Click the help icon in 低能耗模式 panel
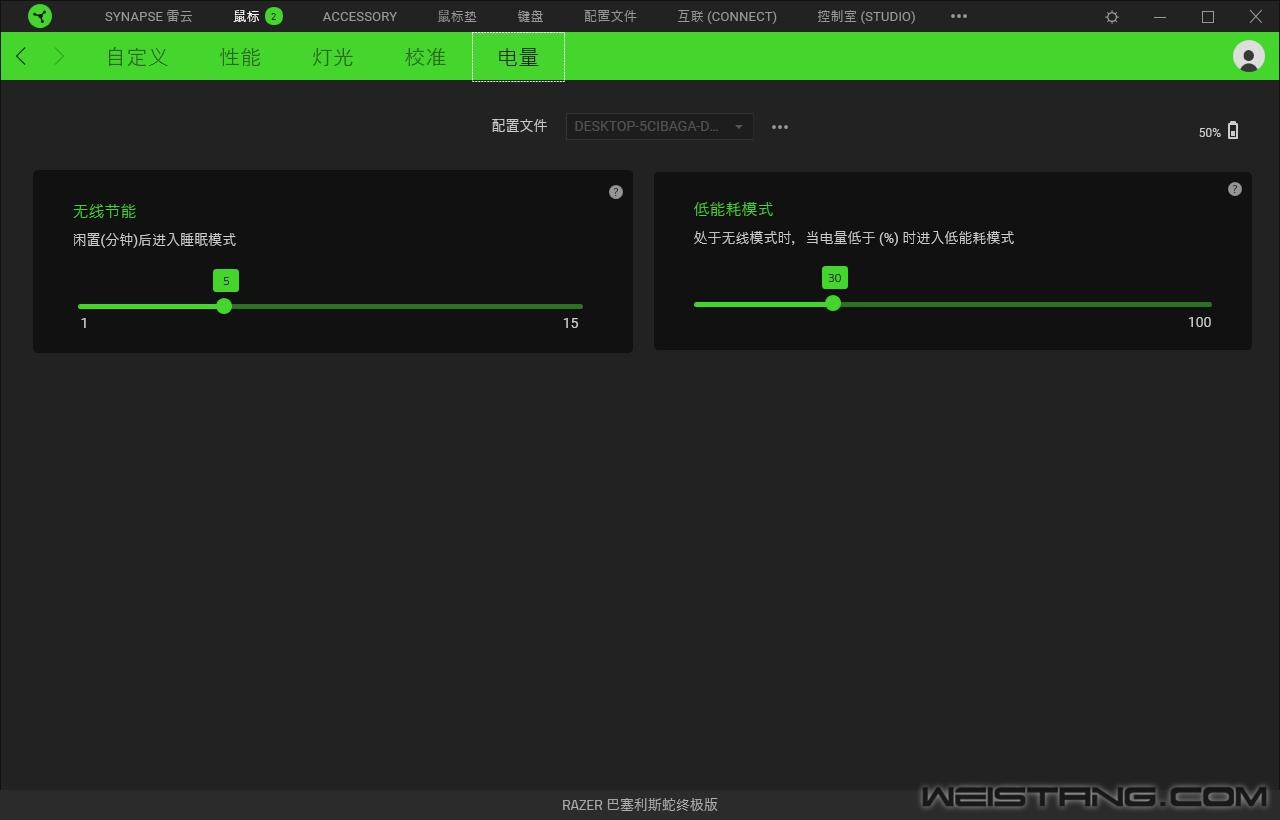This screenshot has height=820, width=1280. click(x=1235, y=189)
